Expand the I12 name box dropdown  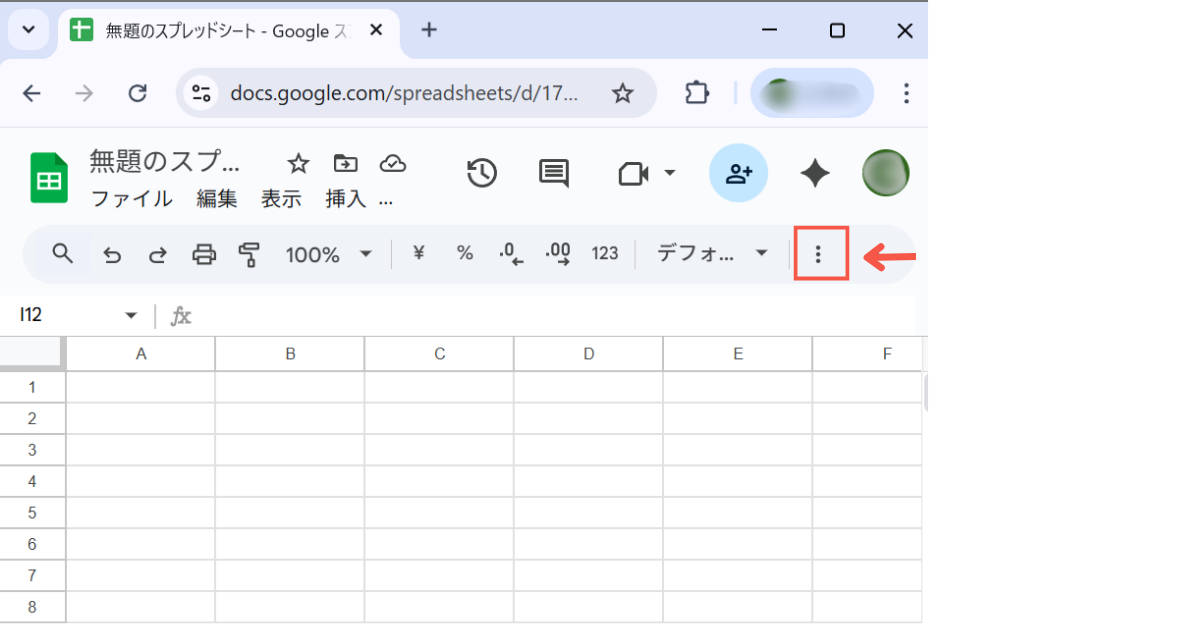[131, 316]
